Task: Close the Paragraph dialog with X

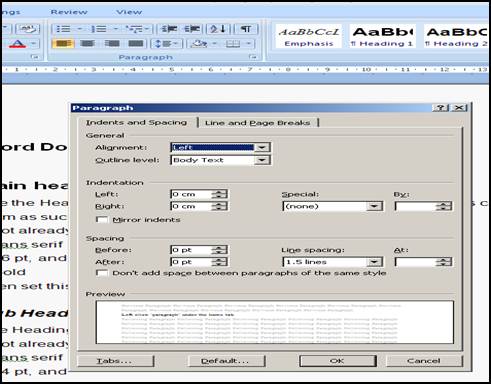Action: pos(459,108)
